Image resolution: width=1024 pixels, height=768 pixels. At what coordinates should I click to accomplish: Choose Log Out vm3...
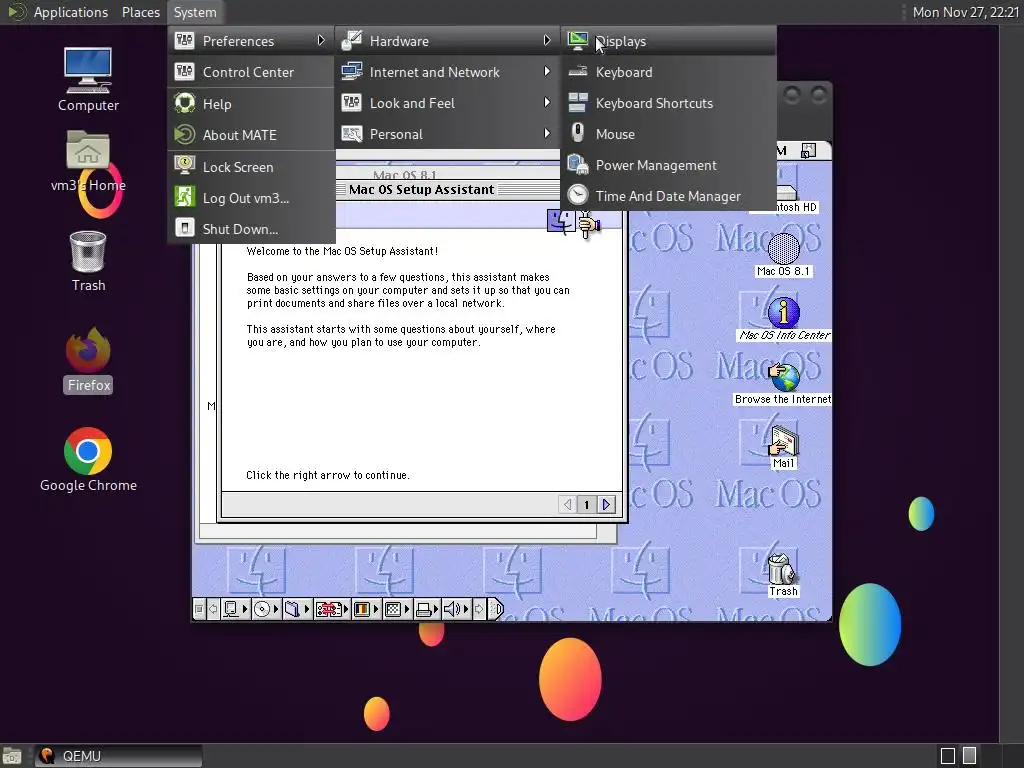251,198
